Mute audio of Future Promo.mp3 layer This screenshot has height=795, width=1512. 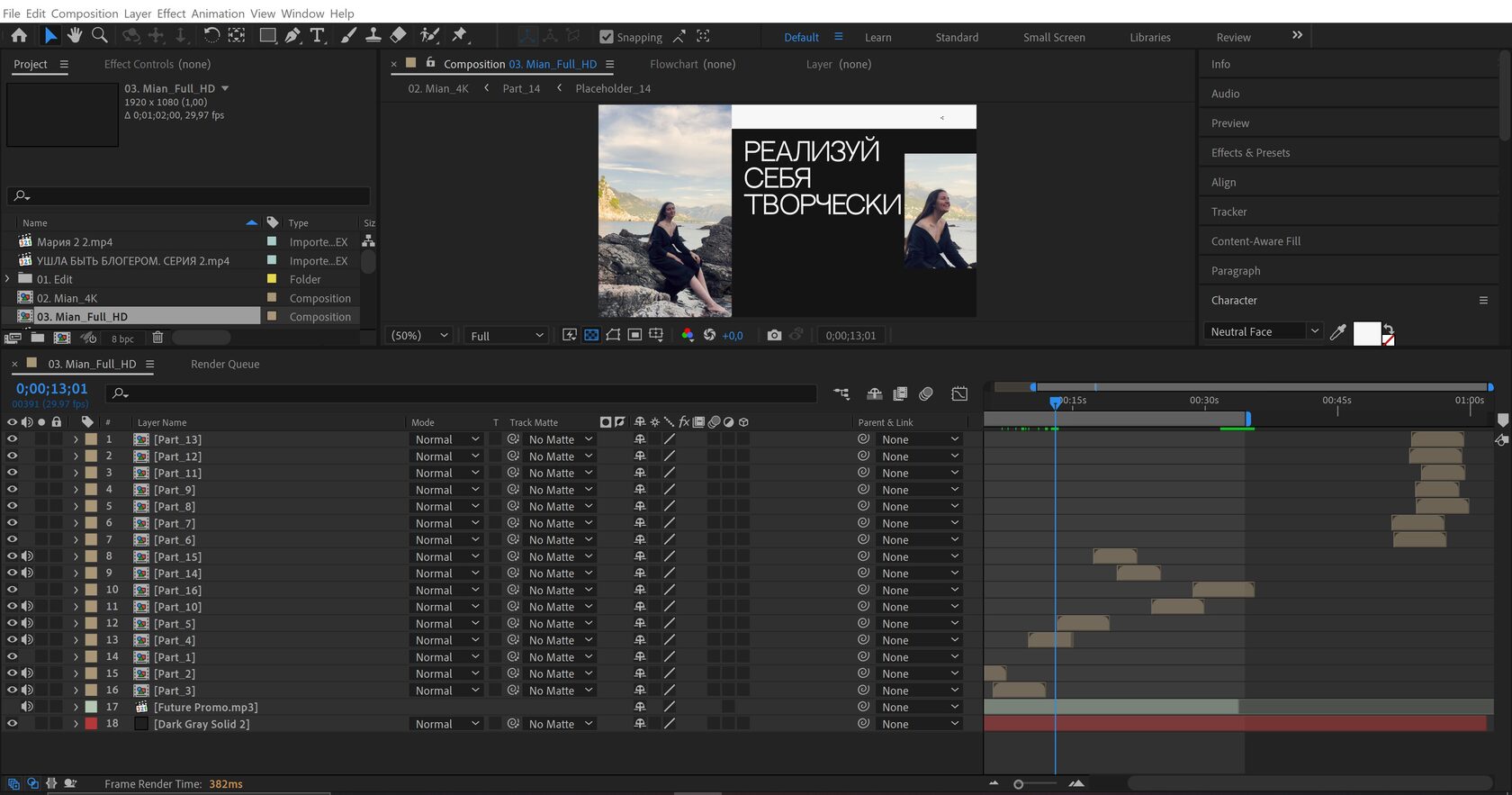tap(27, 707)
